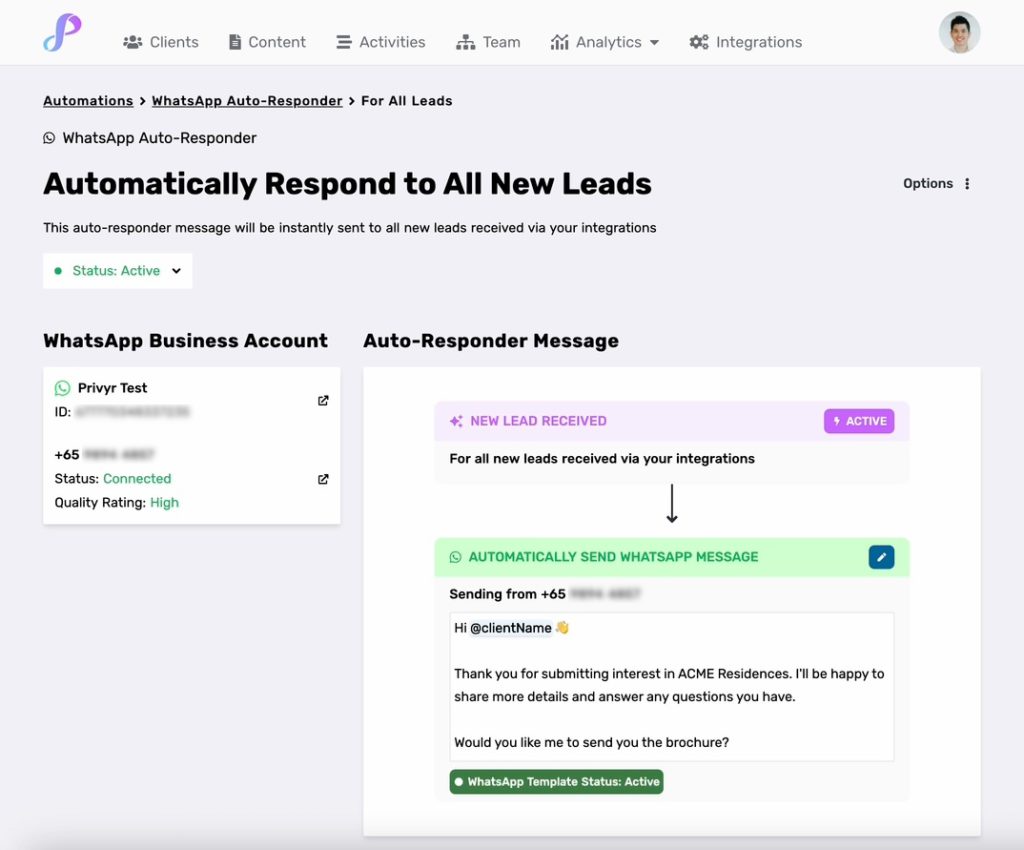Open the external link icon beside Privyr Test

pos(323,400)
